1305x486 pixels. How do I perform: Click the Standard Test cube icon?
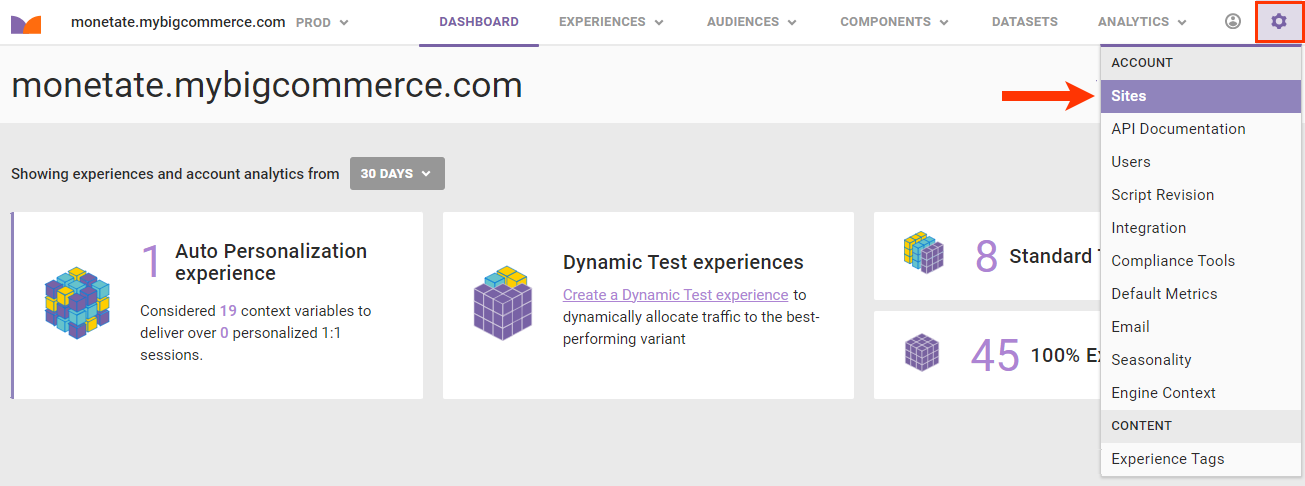924,255
